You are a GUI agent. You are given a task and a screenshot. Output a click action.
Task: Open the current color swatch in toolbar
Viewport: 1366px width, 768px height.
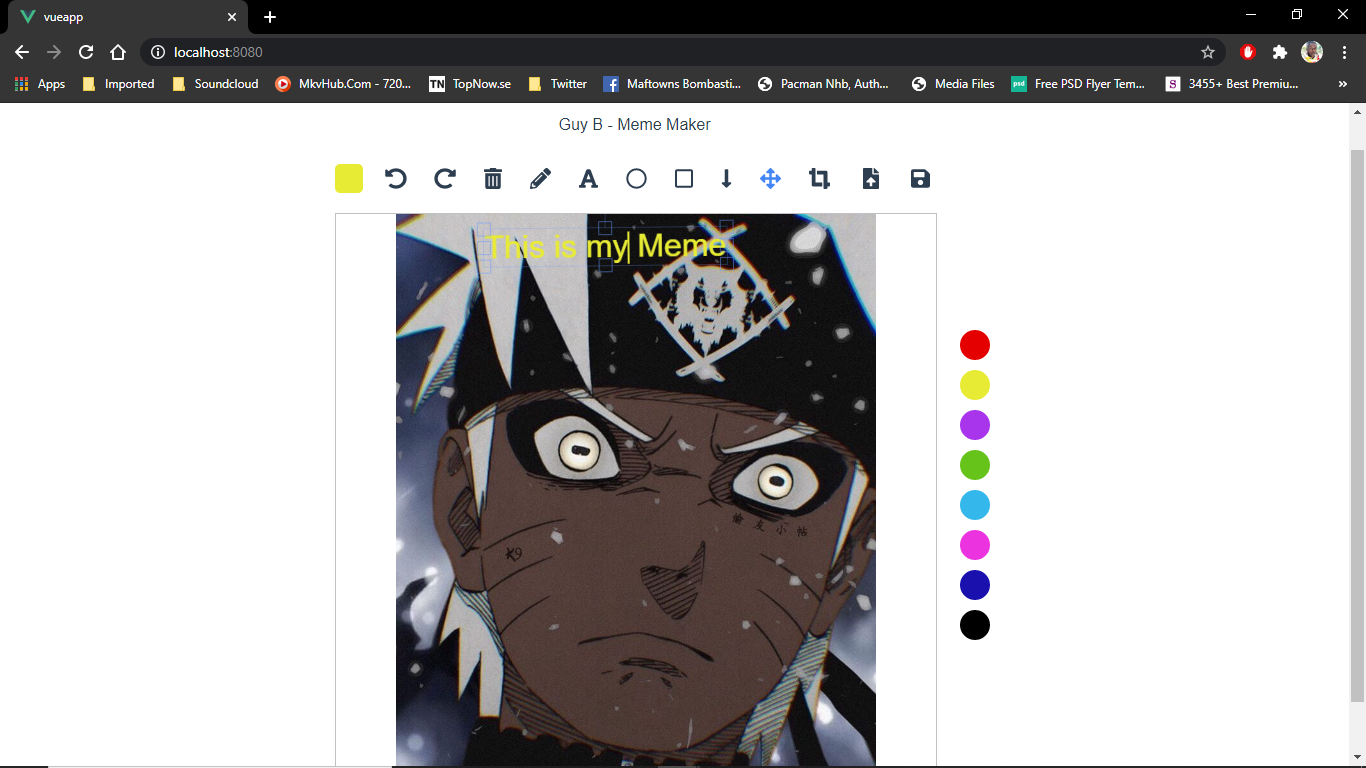click(x=348, y=178)
